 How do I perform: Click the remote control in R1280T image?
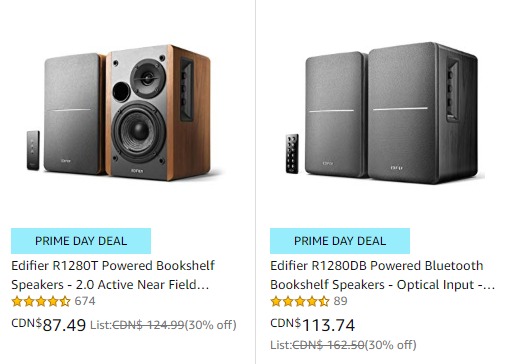coord(33,150)
